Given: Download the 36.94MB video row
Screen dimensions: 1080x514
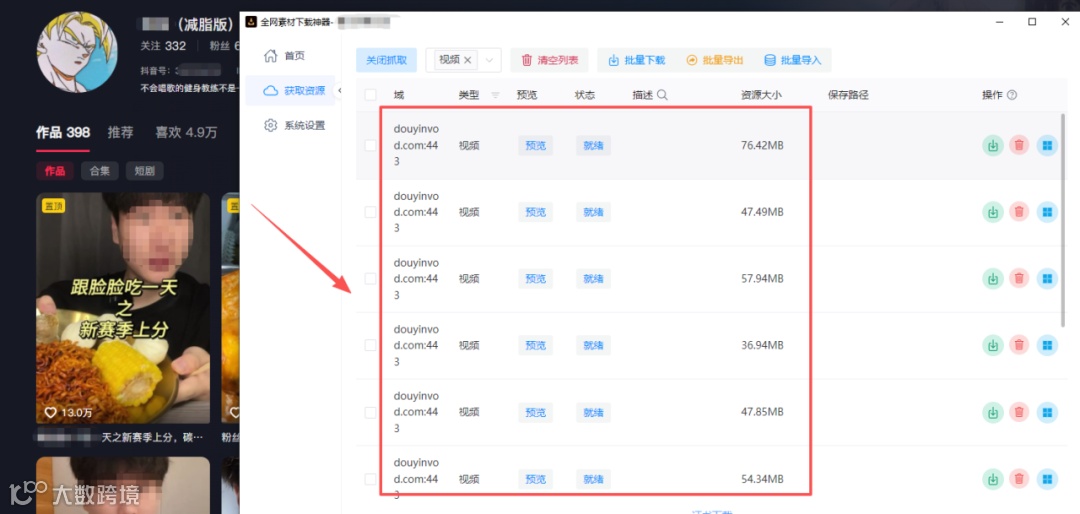Looking at the screenshot, I should (993, 345).
